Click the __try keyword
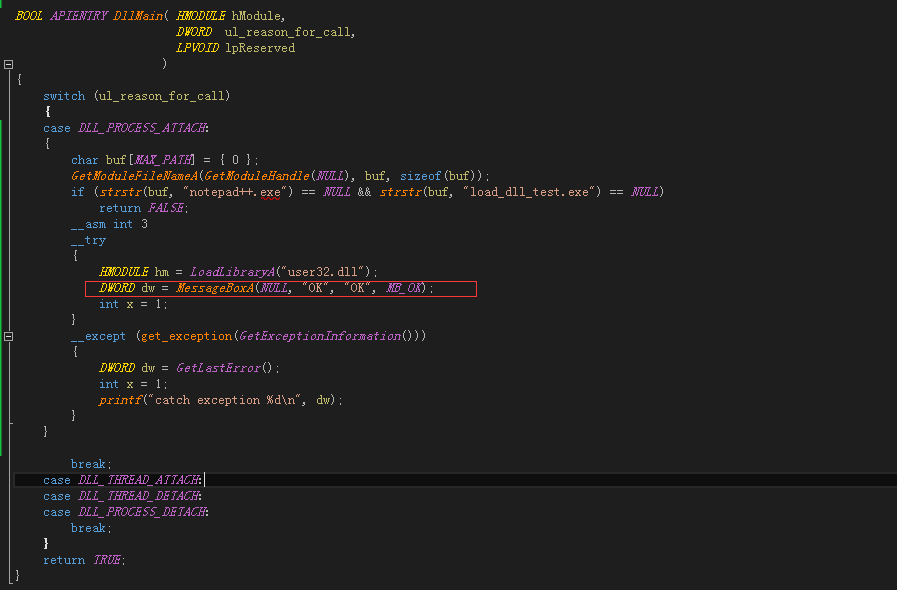Screen dimensions: 897x590 coord(89,240)
